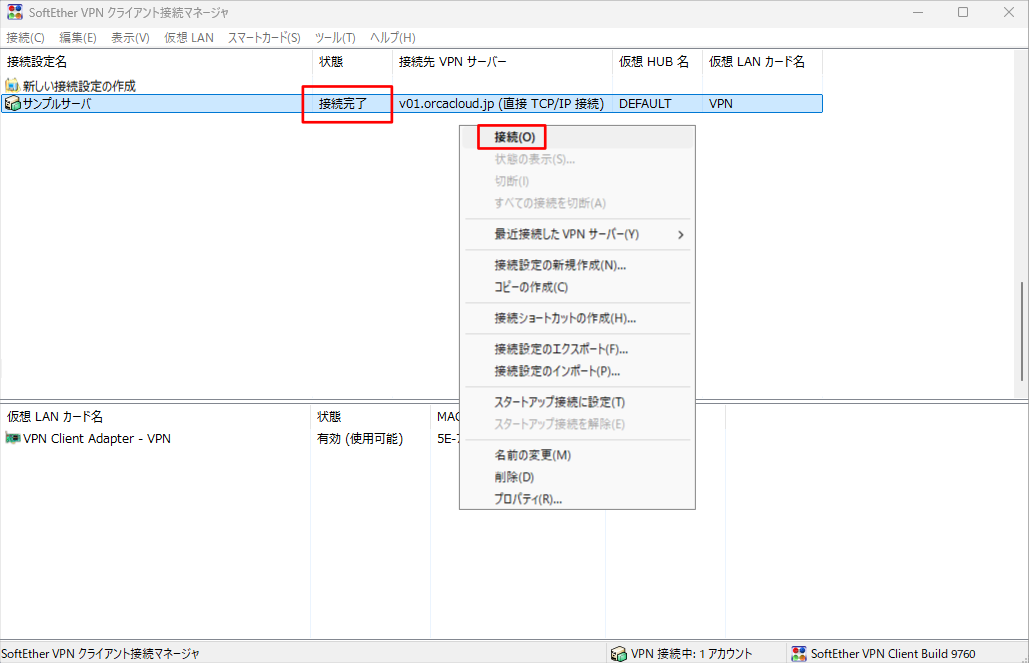
Task: Choose 接続設定のインポート(P)...
Action: click(x=557, y=372)
